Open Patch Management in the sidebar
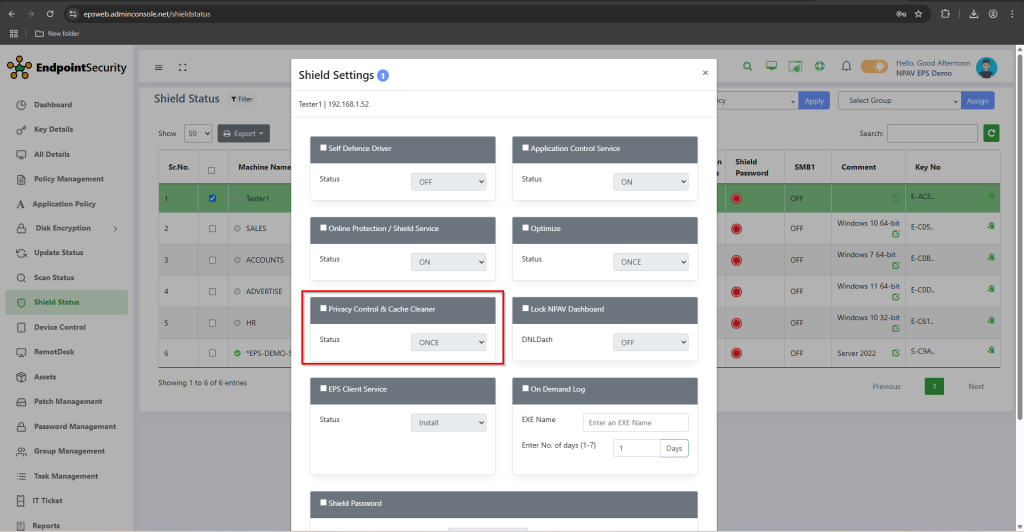Image resolution: width=1024 pixels, height=532 pixels. (x=67, y=401)
